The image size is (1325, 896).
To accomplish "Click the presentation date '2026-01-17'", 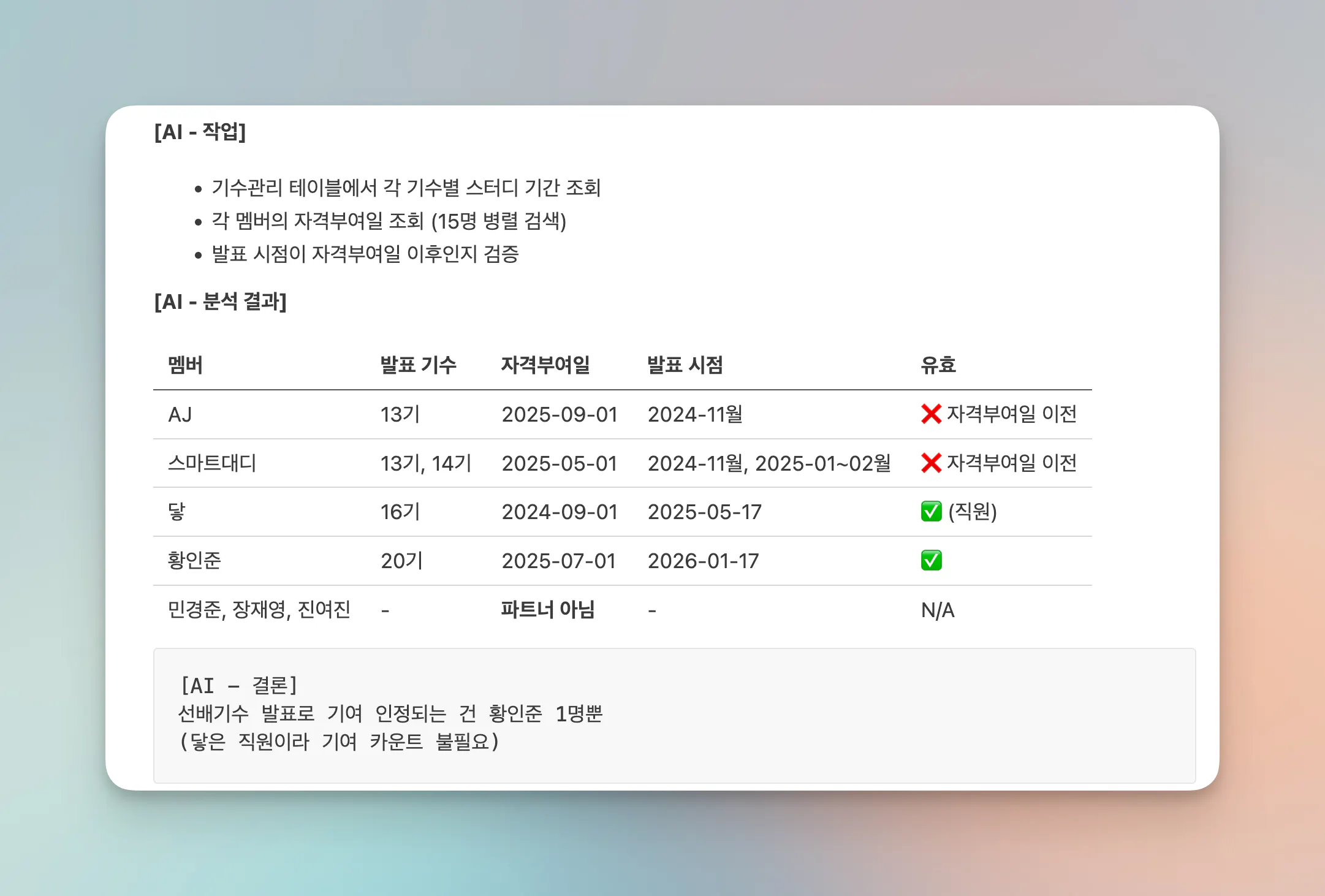I will pyautogui.click(x=704, y=561).
